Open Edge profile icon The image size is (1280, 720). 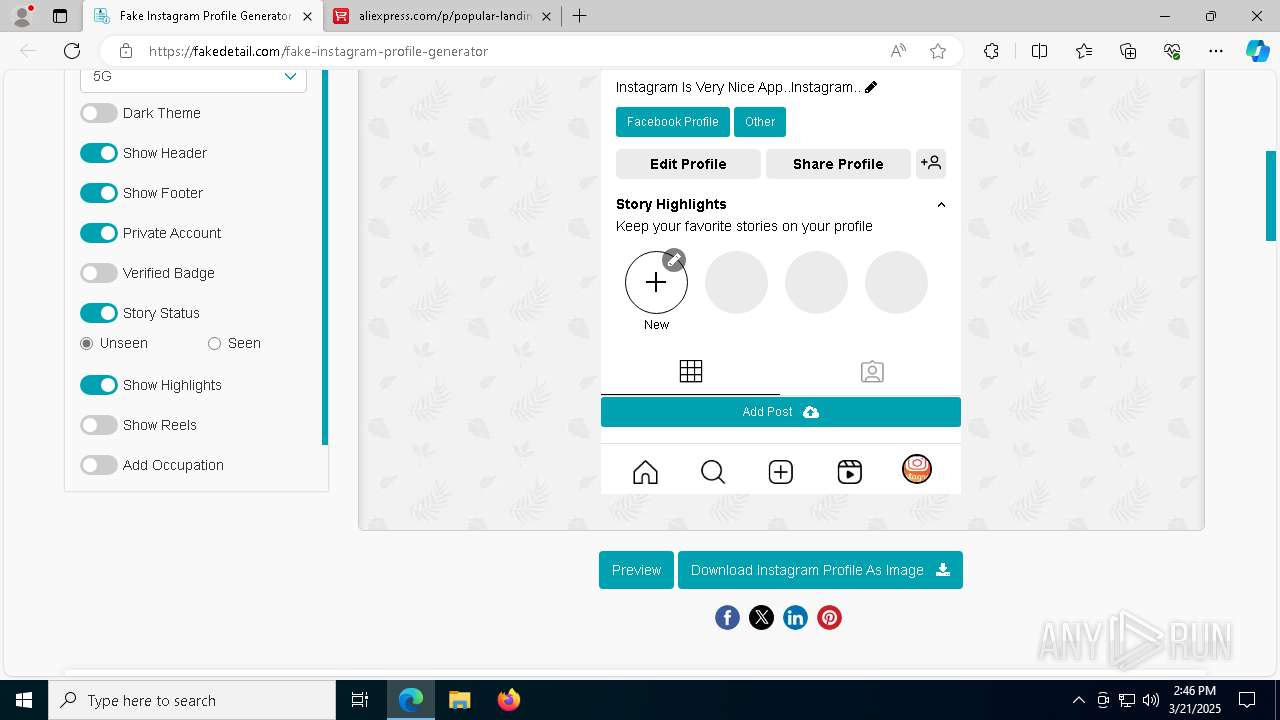[22, 16]
